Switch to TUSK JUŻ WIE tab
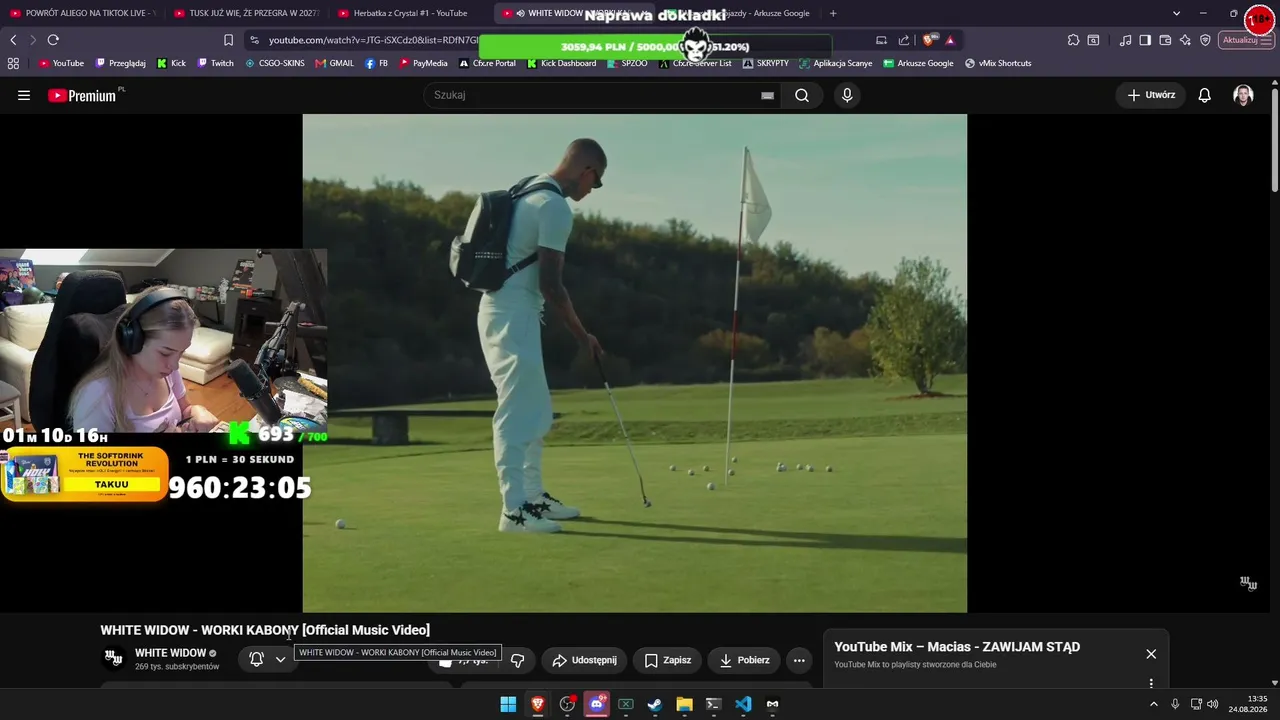This screenshot has height=720, width=1280. pyautogui.click(x=246, y=13)
